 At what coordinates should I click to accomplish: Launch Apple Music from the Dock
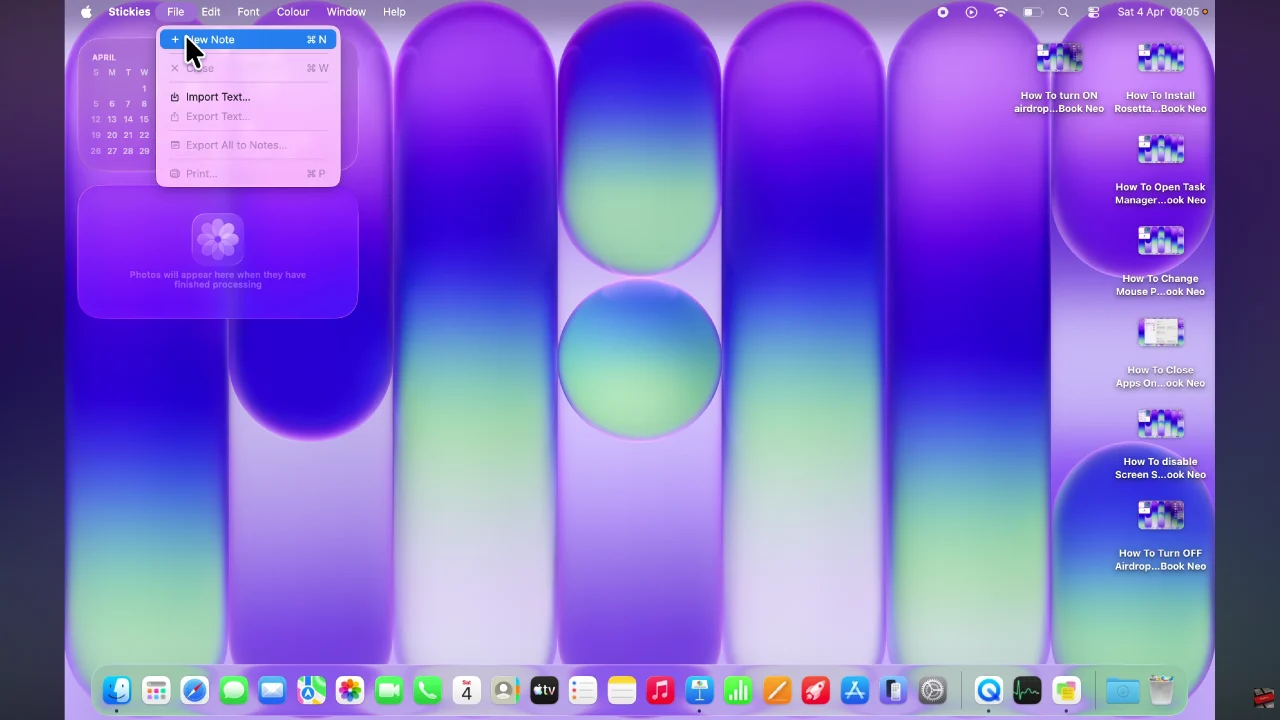[x=660, y=690]
